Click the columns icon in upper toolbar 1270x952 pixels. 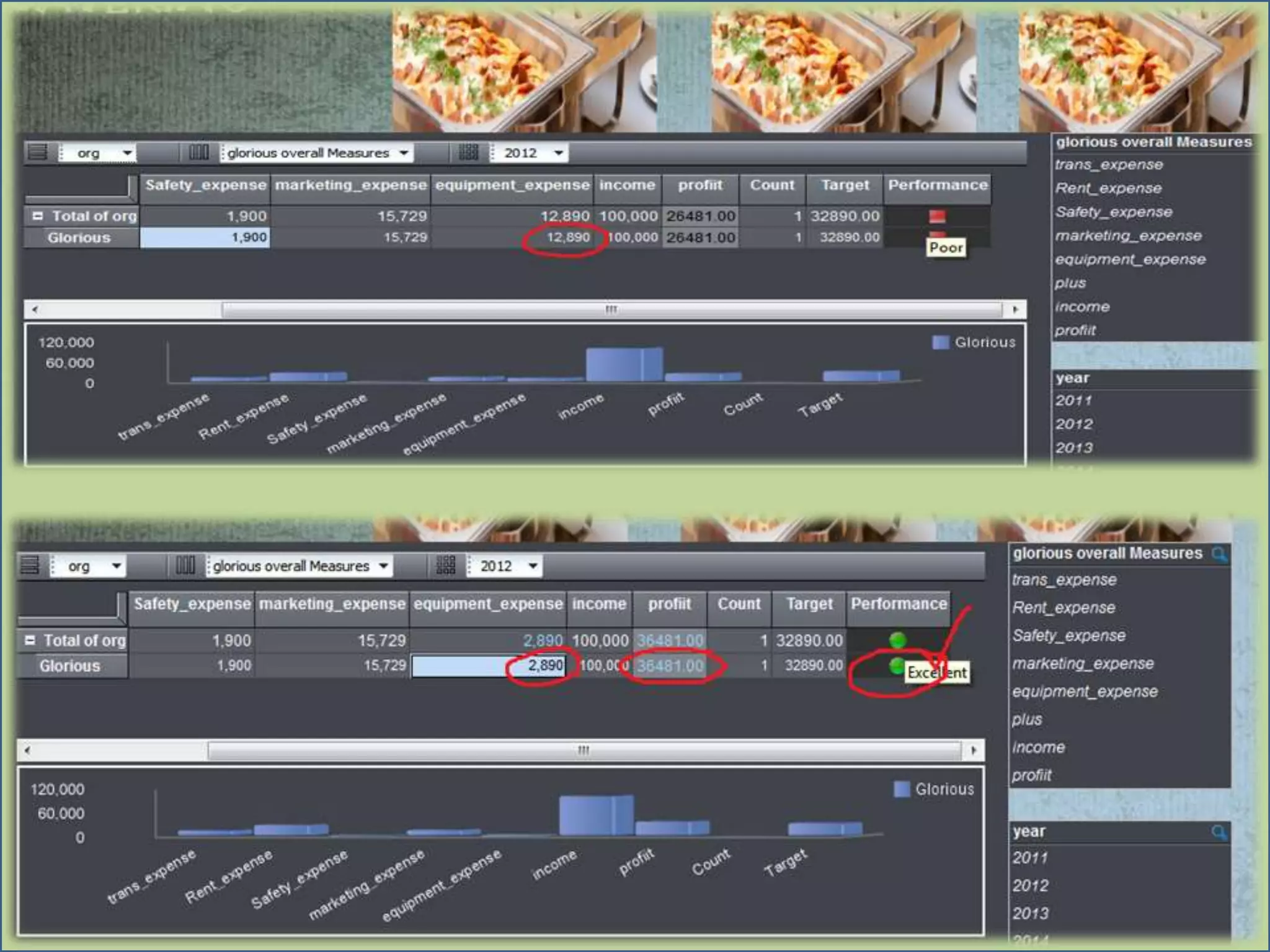pos(198,152)
